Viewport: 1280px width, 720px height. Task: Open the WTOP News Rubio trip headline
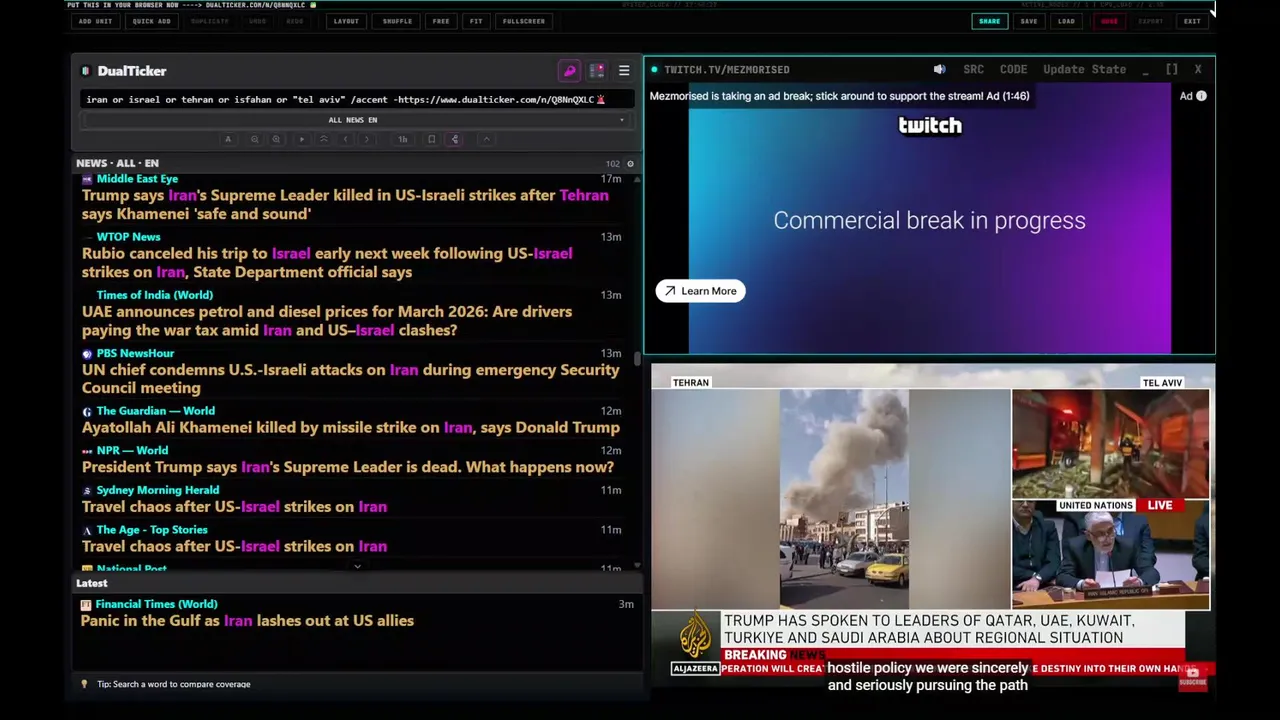327,262
